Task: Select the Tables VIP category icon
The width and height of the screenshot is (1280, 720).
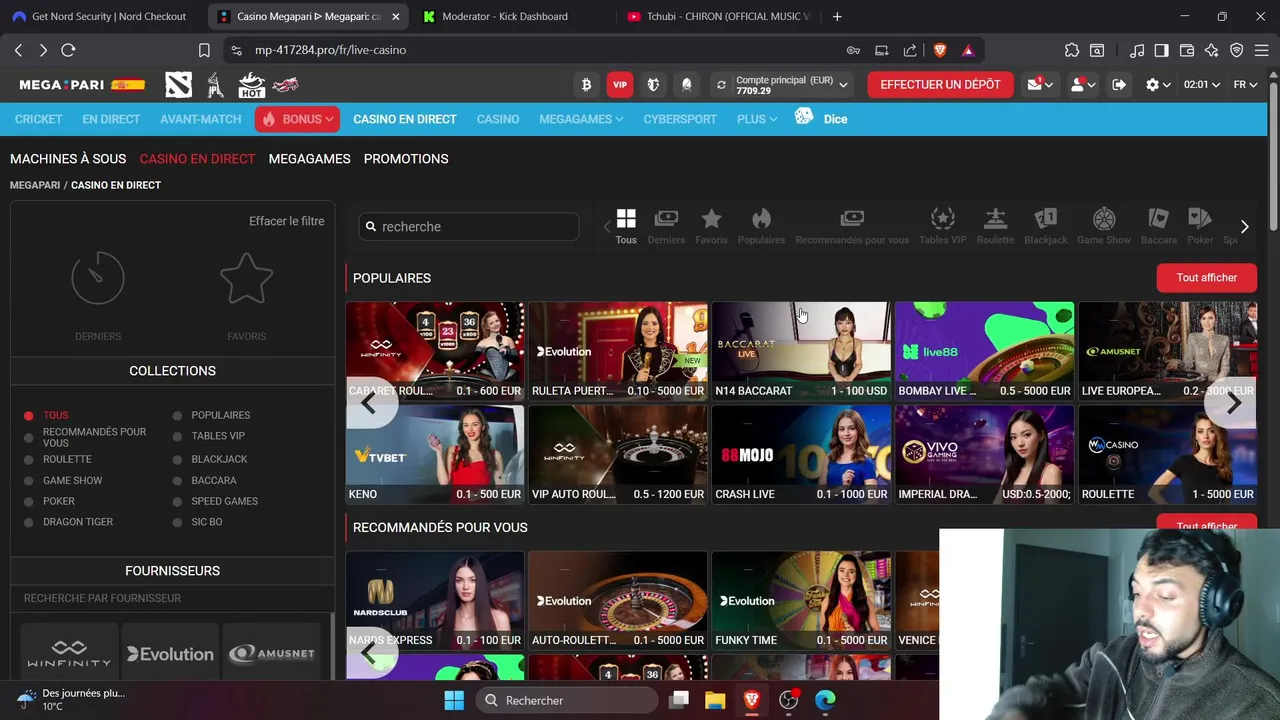Action: tap(943, 226)
